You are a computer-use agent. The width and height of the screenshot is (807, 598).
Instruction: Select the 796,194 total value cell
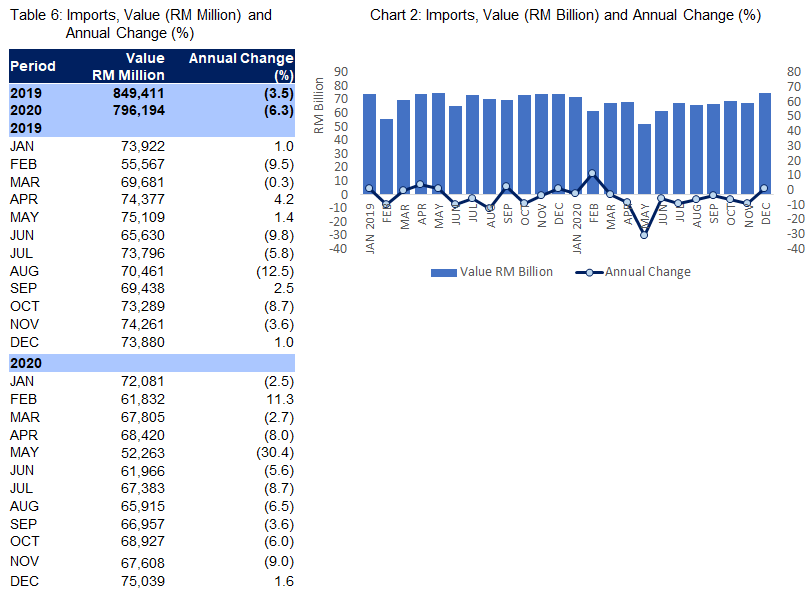tap(136, 111)
